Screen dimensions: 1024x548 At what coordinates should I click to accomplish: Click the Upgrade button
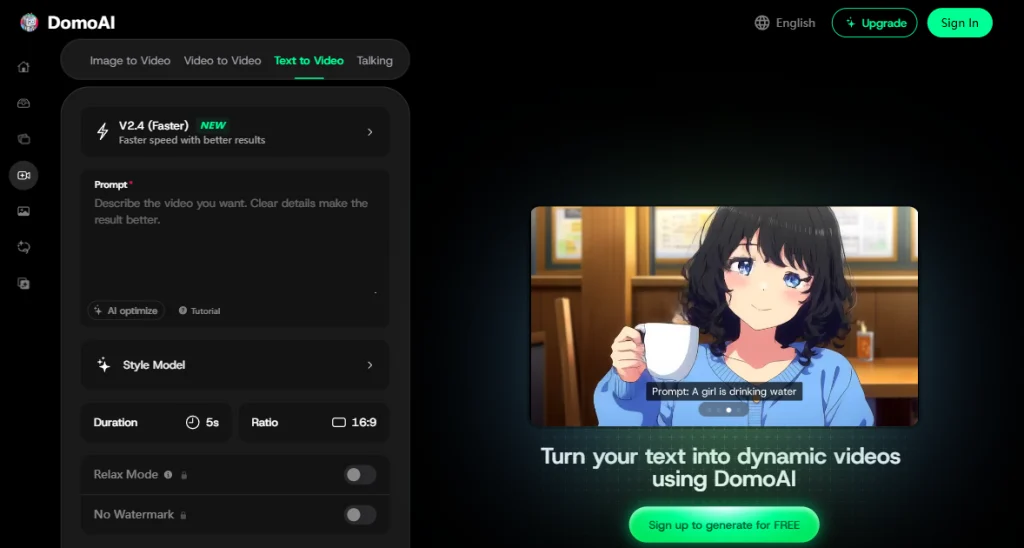pos(874,23)
